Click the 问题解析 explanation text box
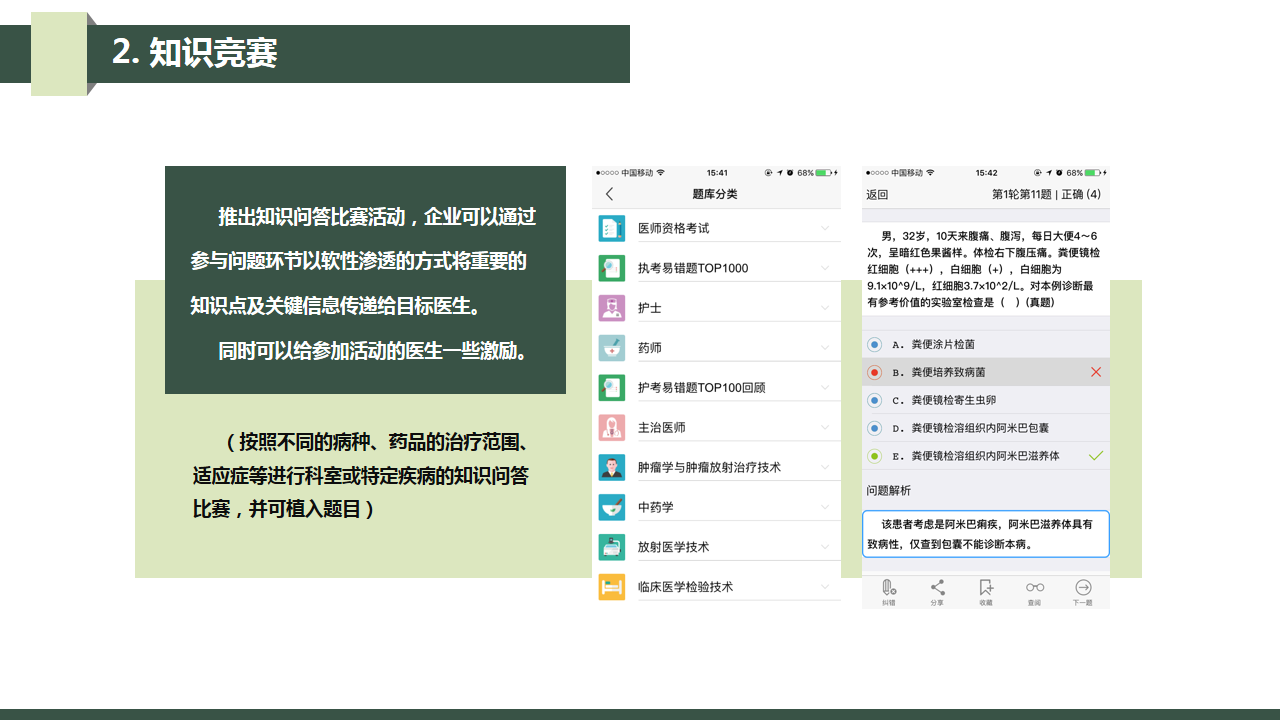The height and width of the screenshot is (720, 1280). pyautogui.click(x=985, y=534)
